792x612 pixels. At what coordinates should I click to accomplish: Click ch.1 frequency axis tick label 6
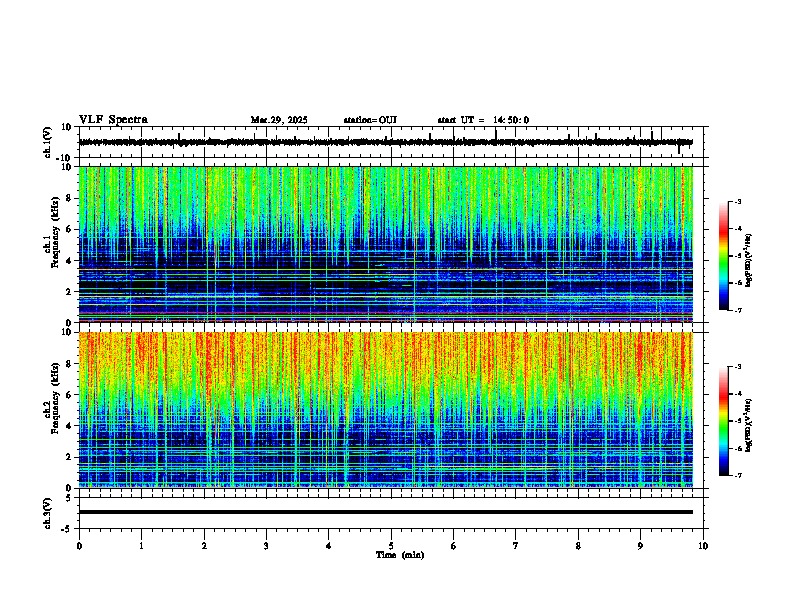pyautogui.click(x=69, y=229)
